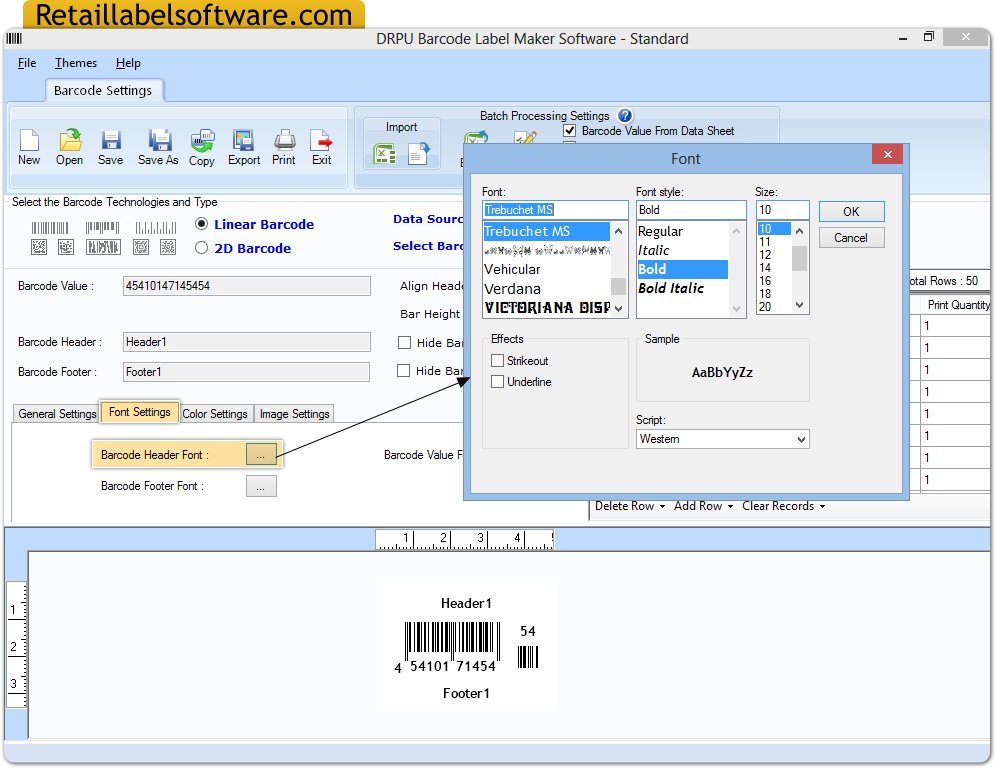Confirm font selection with OK

[851, 211]
